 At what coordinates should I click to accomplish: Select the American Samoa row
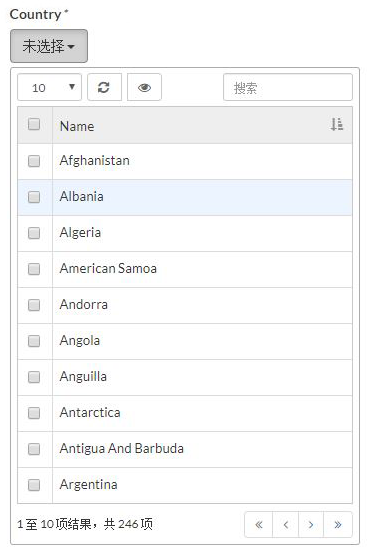pos(185,269)
